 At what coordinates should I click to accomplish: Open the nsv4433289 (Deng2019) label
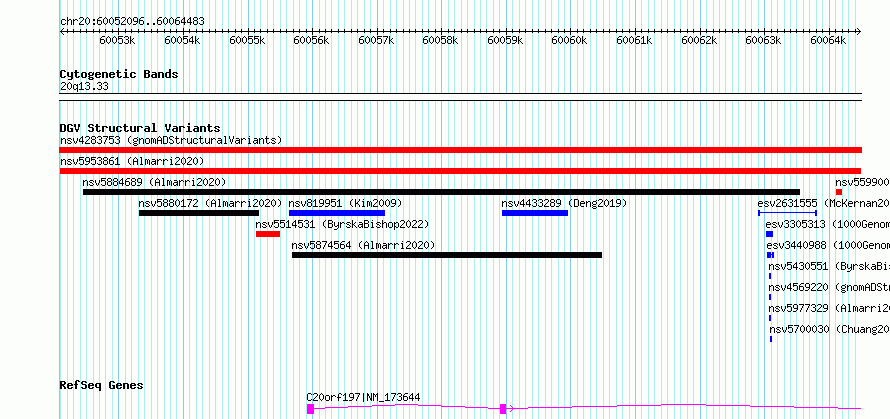[x=564, y=203]
